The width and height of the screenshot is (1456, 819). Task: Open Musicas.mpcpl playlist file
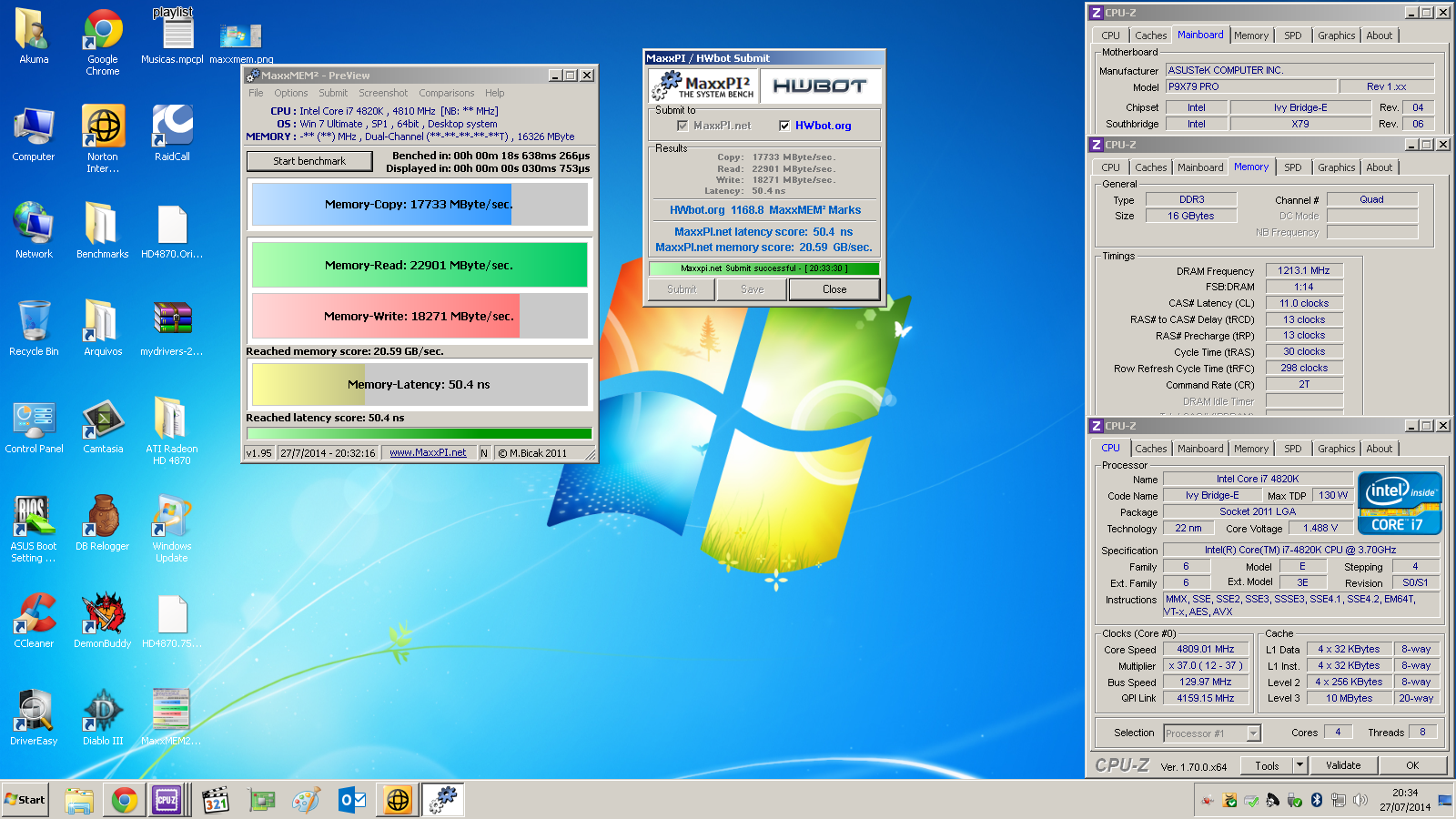pos(173,36)
